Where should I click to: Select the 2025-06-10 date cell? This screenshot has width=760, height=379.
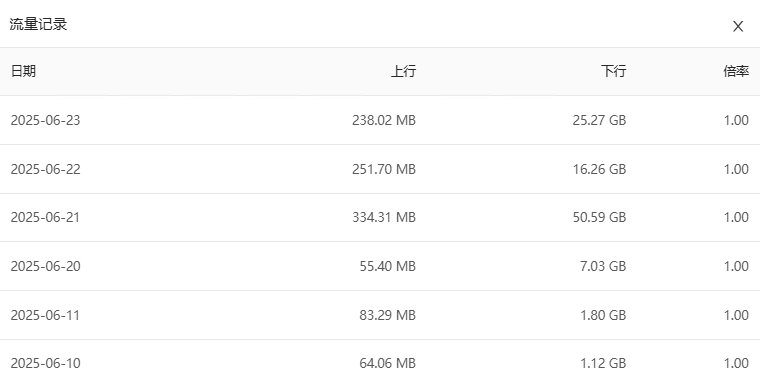tap(46, 363)
